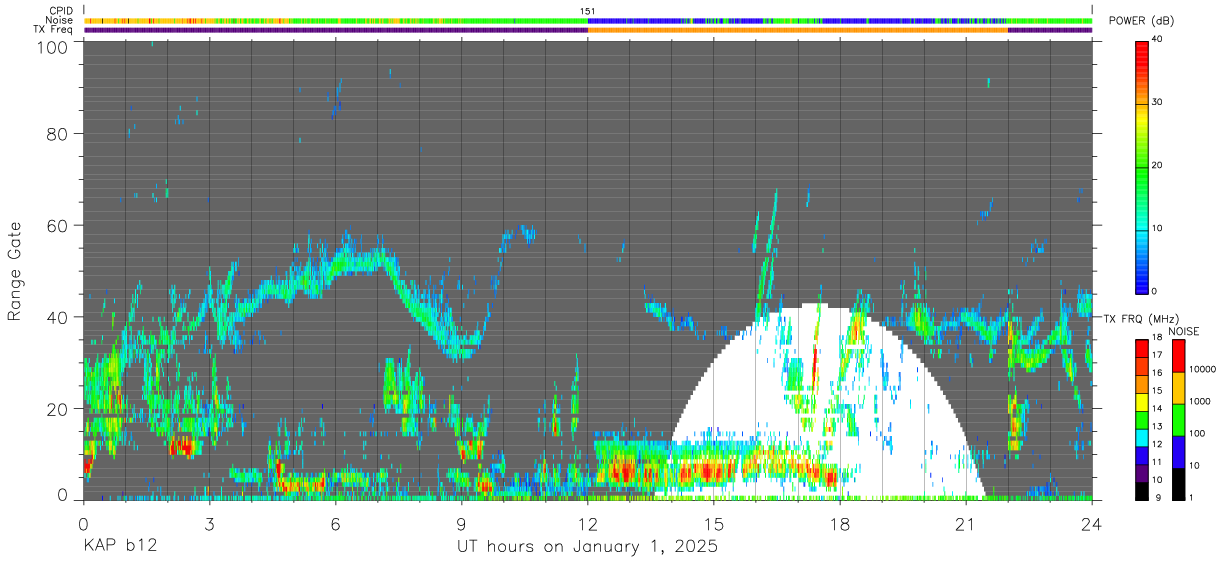Click the 10000 tick on the NOISE legend
This screenshot has width=1228, height=567.
point(1204,369)
